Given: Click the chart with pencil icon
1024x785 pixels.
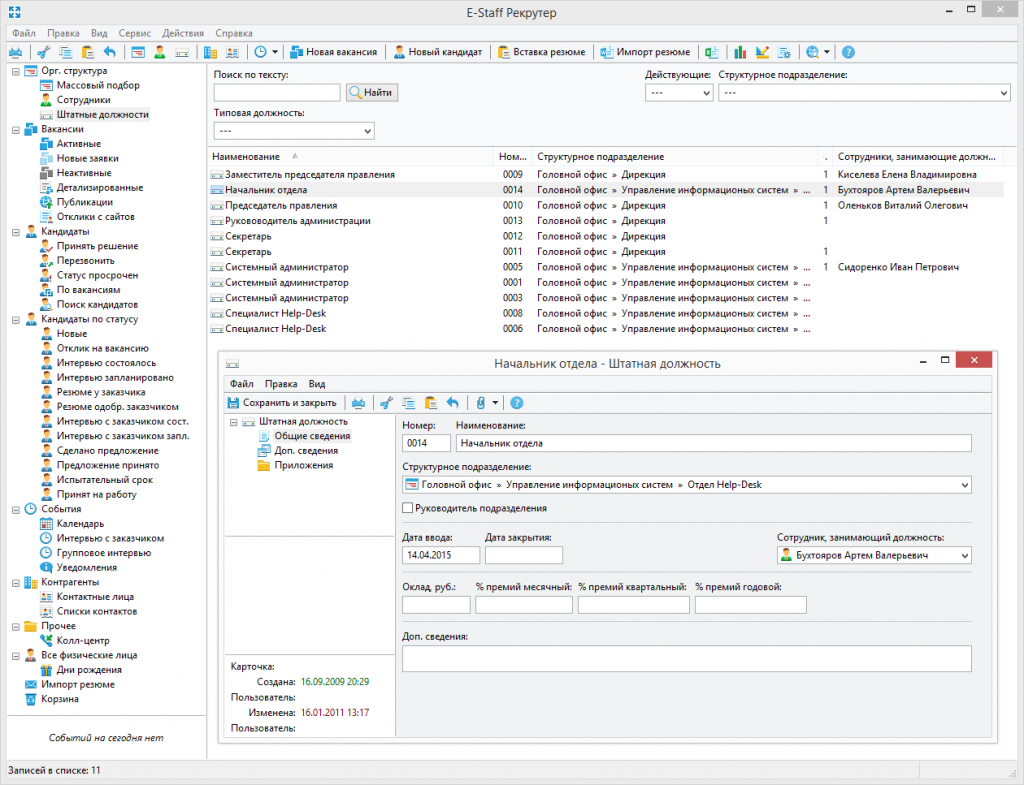Looking at the screenshot, I should point(762,52).
